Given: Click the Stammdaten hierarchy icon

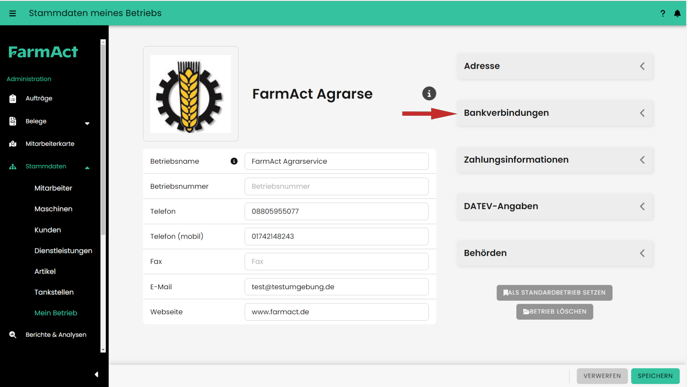Looking at the screenshot, I should pyautogui.click(x=13, y=166).
